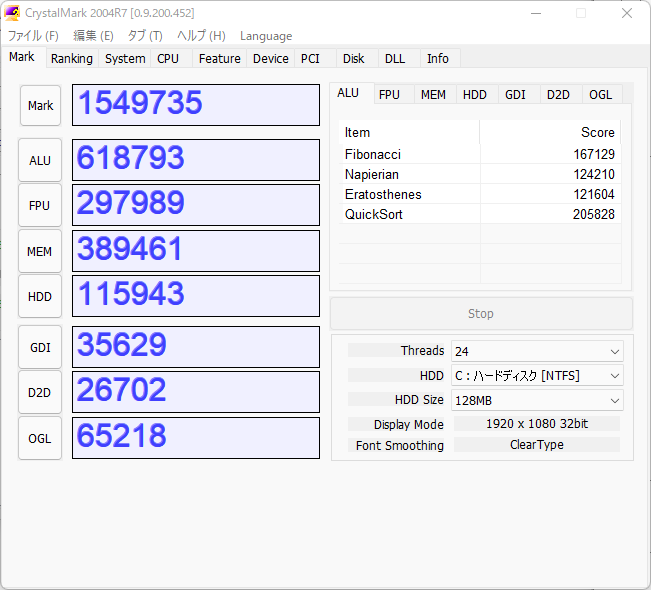Open the 編集 (E) menu
The height and width of the screenshot is (590, 651).
[x=93, y=36]
